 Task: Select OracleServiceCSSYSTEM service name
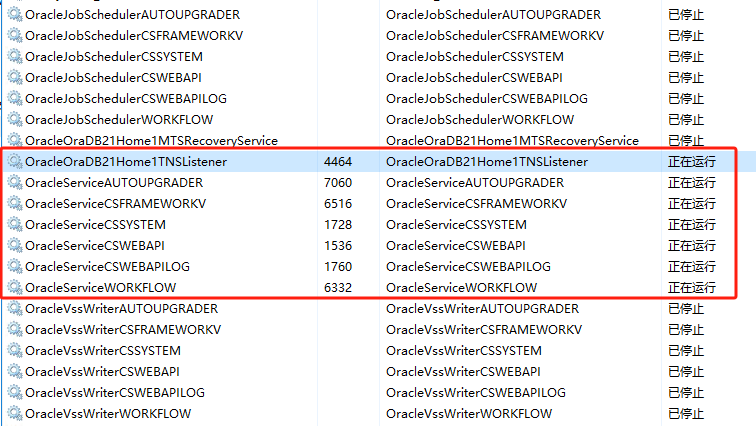(x=95, y=225)
